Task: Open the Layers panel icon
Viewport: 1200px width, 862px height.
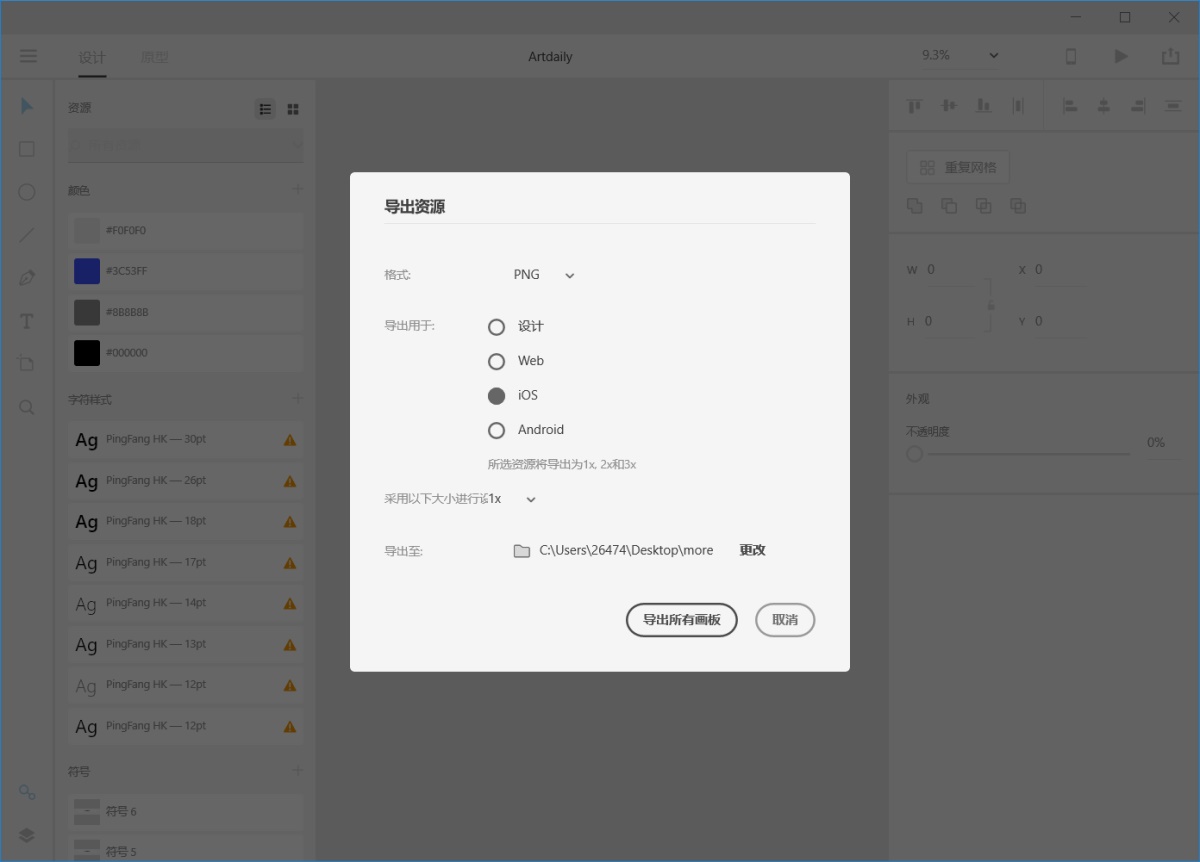Action: click(27, 835)
